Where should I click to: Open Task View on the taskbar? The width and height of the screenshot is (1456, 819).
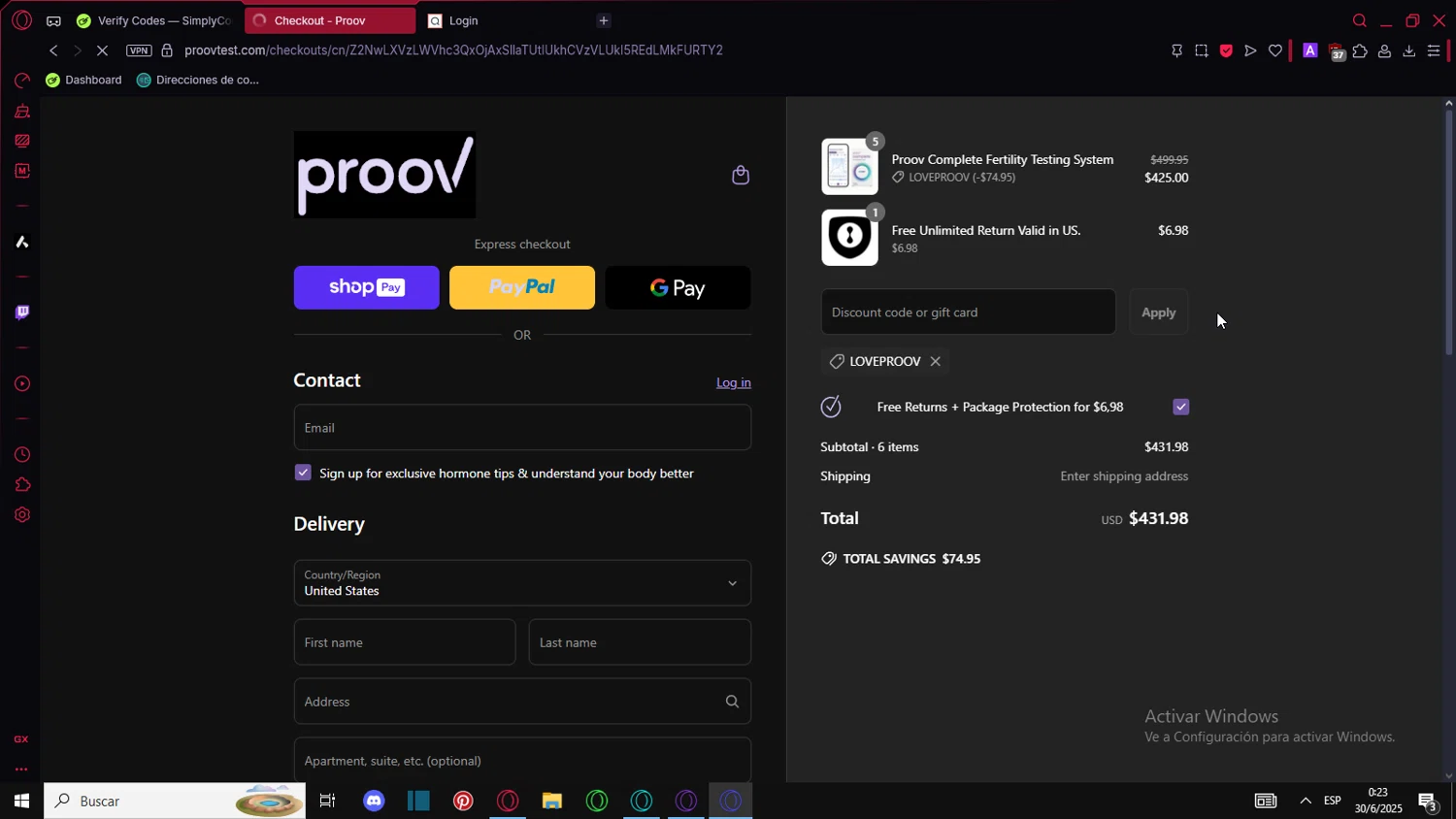coord(327,801)
